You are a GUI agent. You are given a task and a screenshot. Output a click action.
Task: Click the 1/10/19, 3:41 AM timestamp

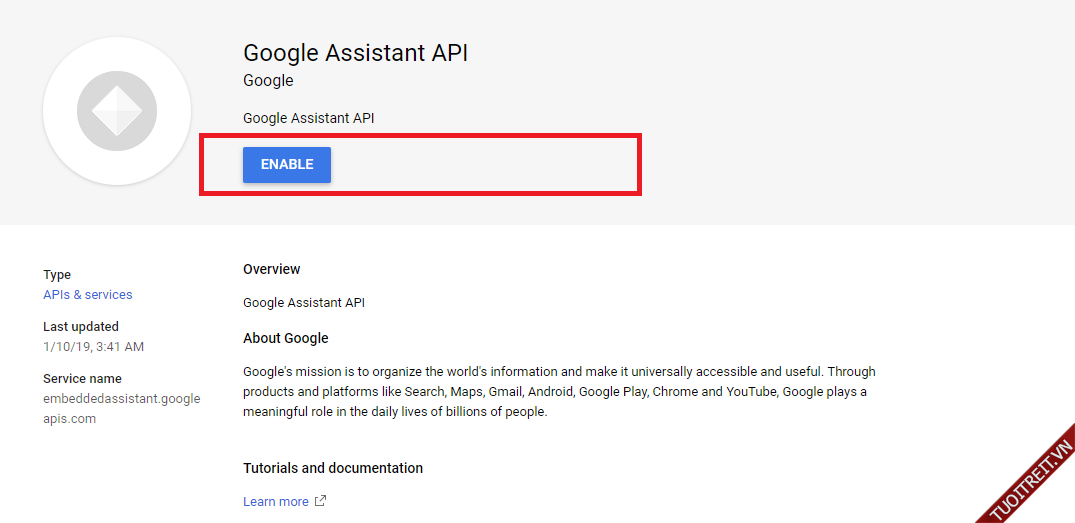tap(93, 347)
